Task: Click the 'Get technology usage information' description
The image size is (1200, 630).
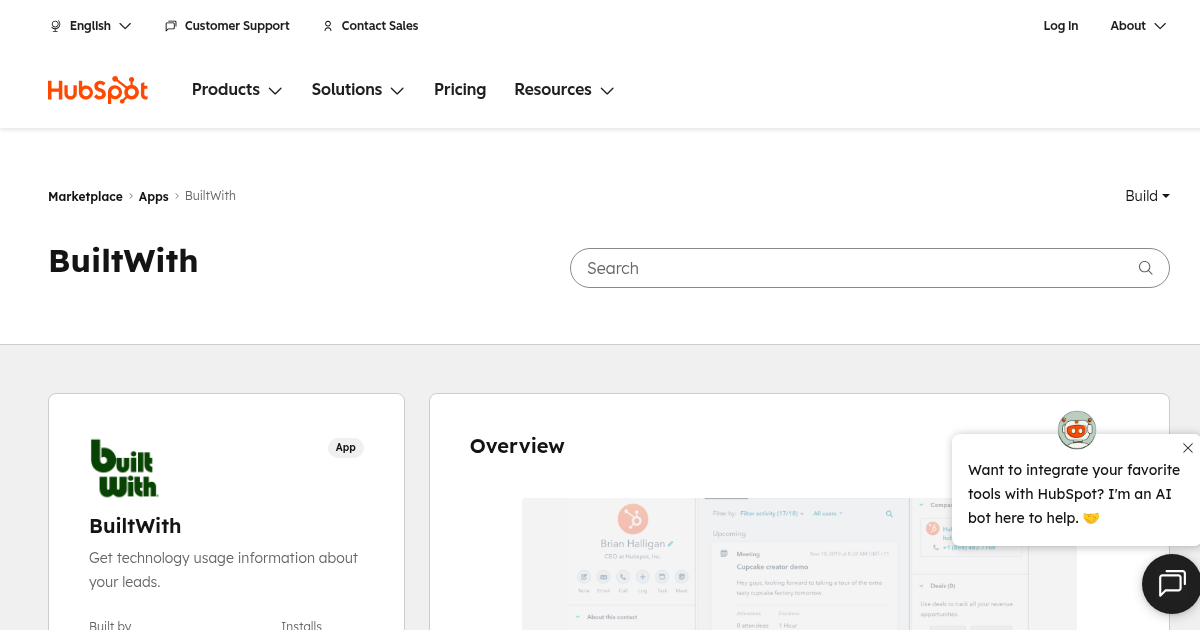Action: 223,570
